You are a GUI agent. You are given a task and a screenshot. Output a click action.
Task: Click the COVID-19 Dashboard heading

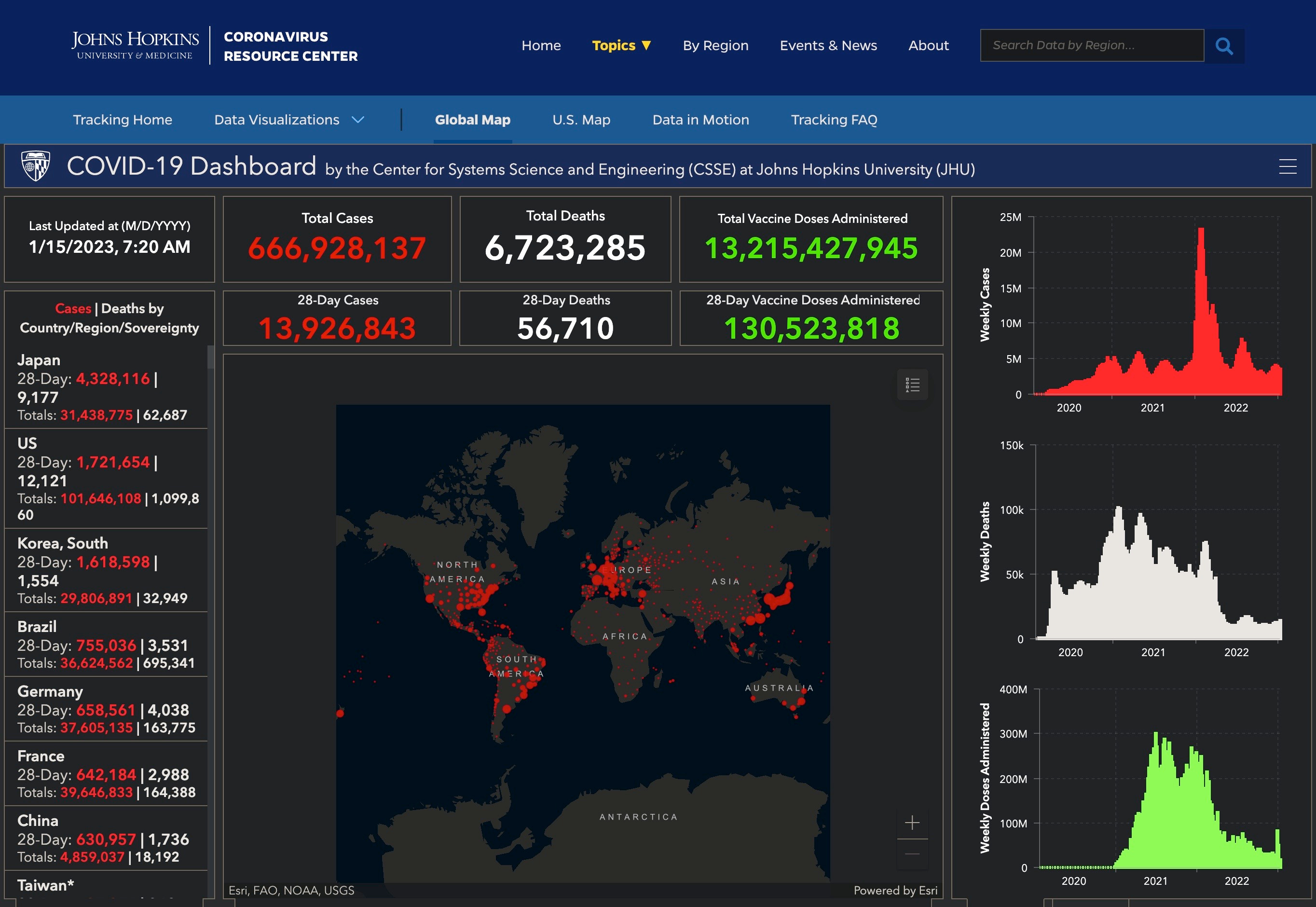click(x=192, y=166)
